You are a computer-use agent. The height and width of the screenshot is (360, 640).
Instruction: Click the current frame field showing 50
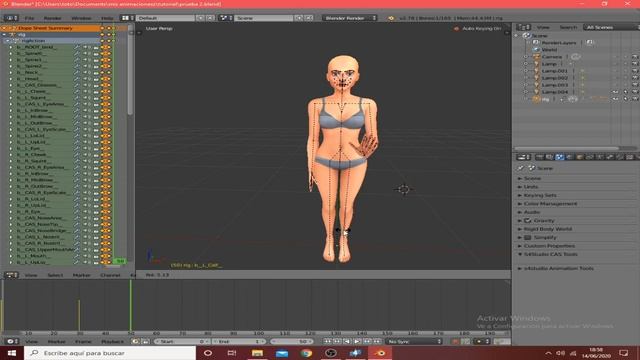point(291,342)
